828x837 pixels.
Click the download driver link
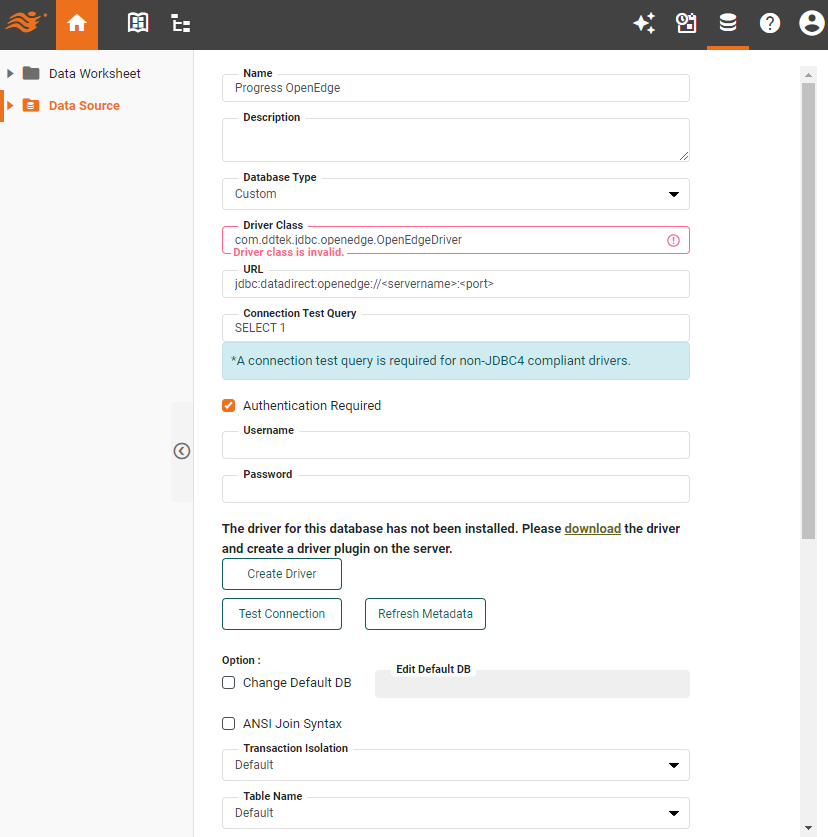pos(592,528)
